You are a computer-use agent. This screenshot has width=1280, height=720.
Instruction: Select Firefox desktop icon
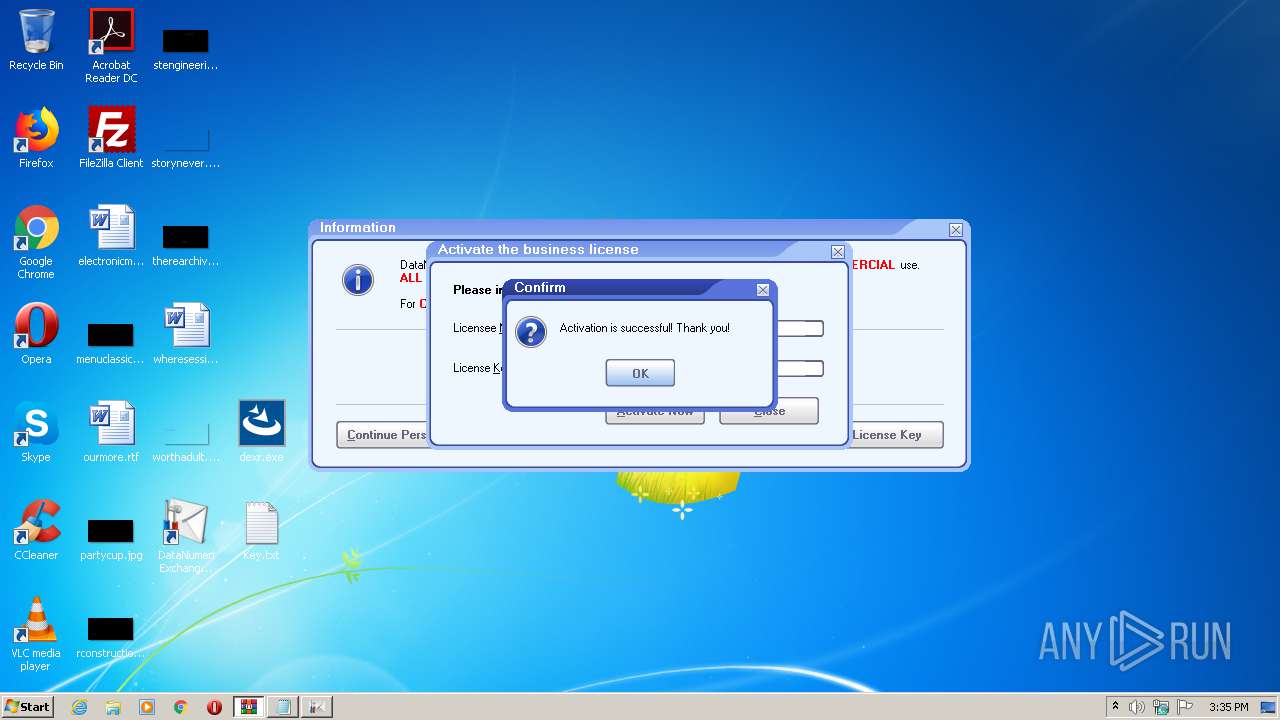tap(36, 139)
